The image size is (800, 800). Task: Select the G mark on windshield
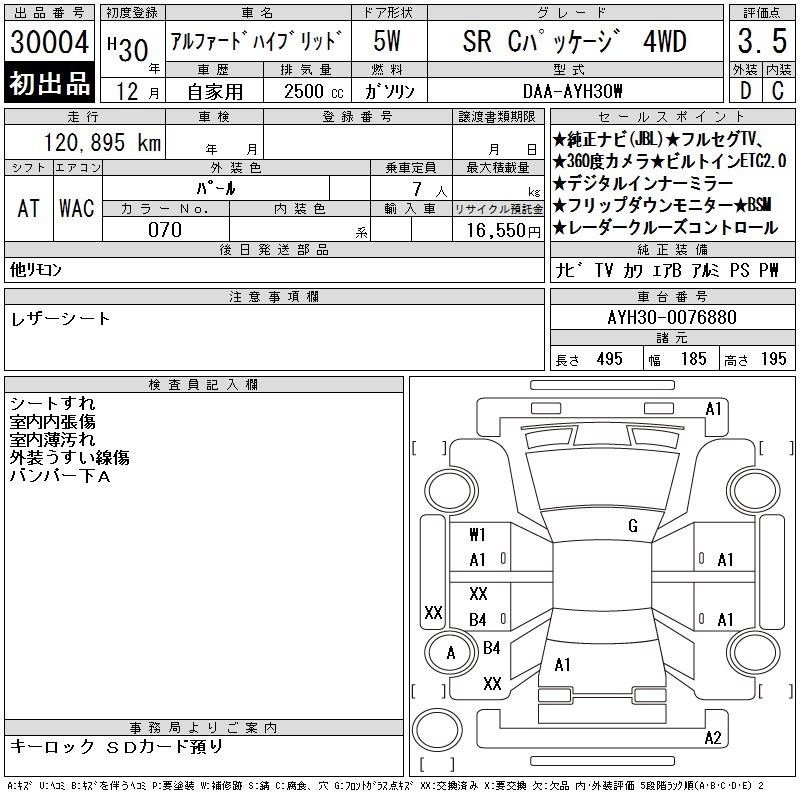[633, 527]
